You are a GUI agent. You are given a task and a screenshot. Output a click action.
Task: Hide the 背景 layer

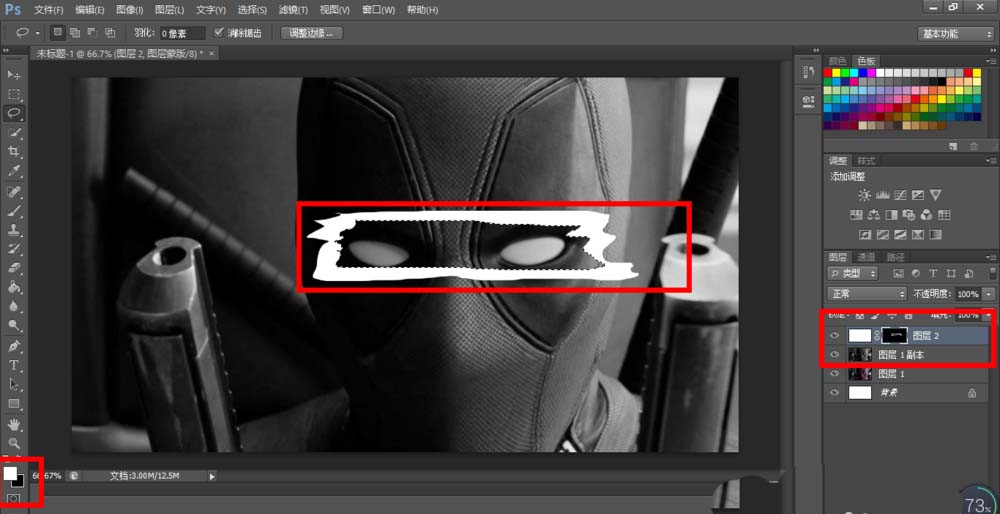pos(835,393)
